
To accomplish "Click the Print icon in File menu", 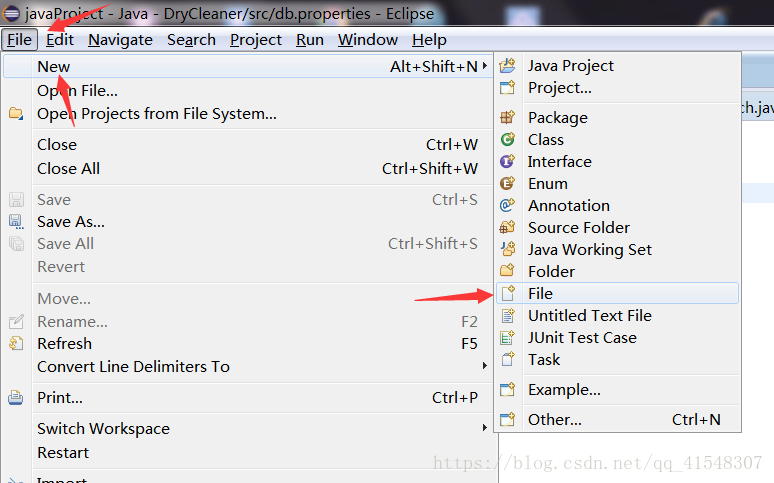I will [x=16, y=398].
